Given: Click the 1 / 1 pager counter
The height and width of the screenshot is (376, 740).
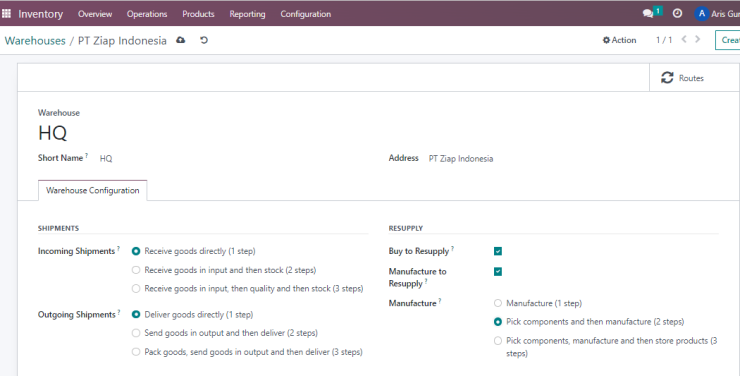Looking at the screenshot, I should [x=664, y=40].
